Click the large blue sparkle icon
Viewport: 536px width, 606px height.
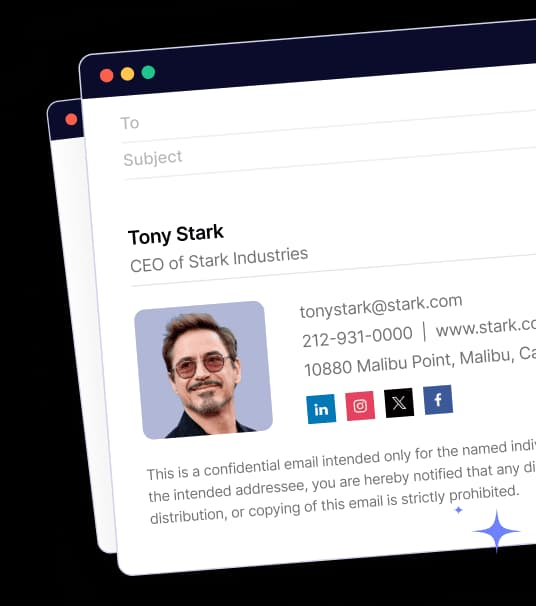point(497,531)
